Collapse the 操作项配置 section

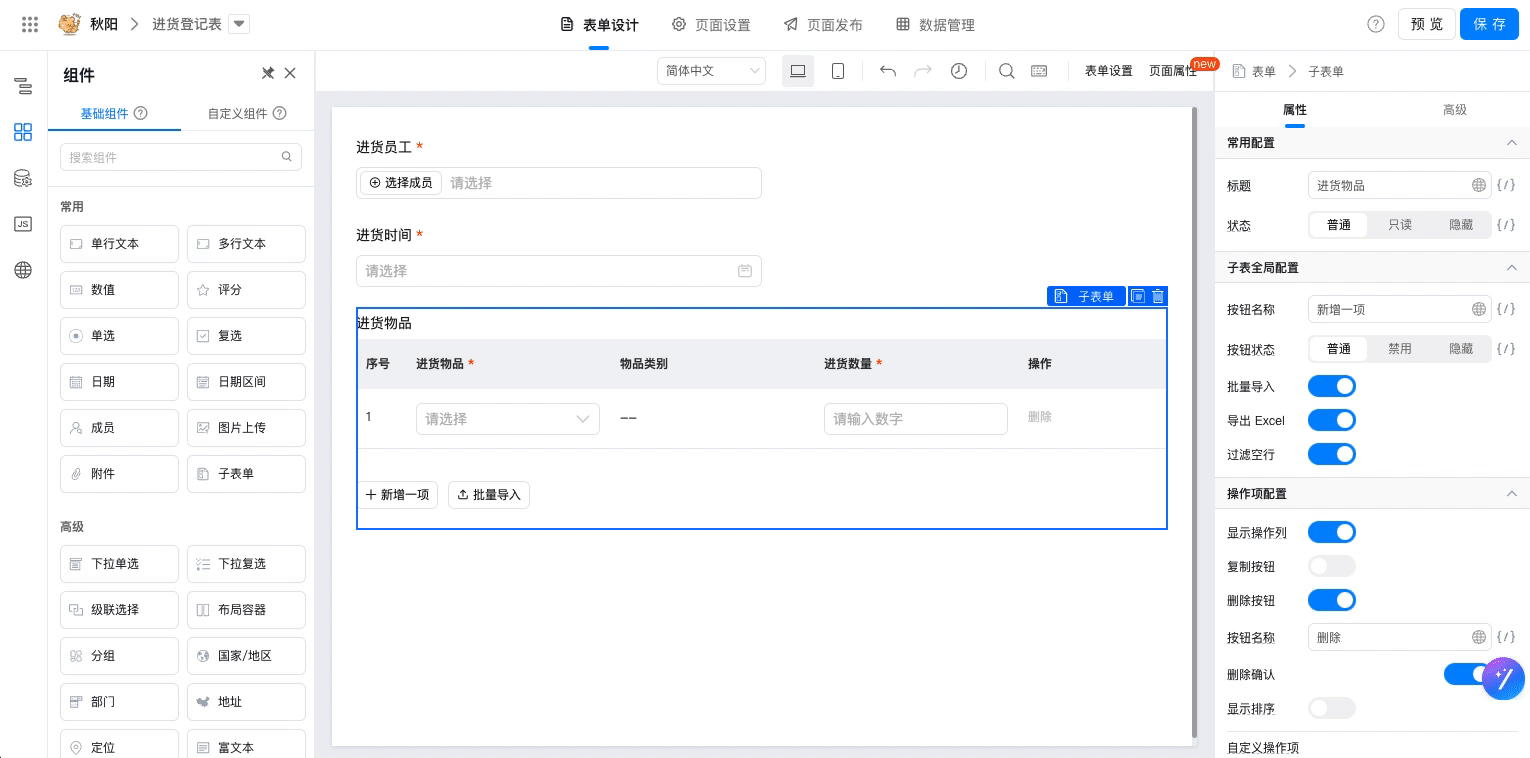point(1512,494)
